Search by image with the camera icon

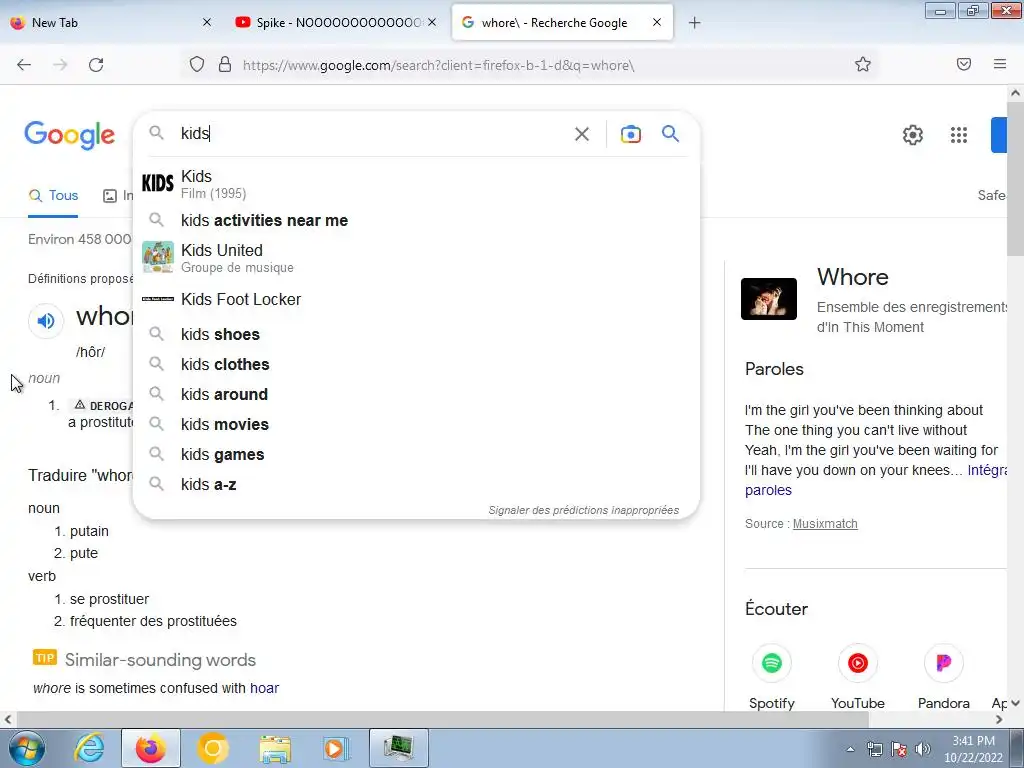[630, 134]
